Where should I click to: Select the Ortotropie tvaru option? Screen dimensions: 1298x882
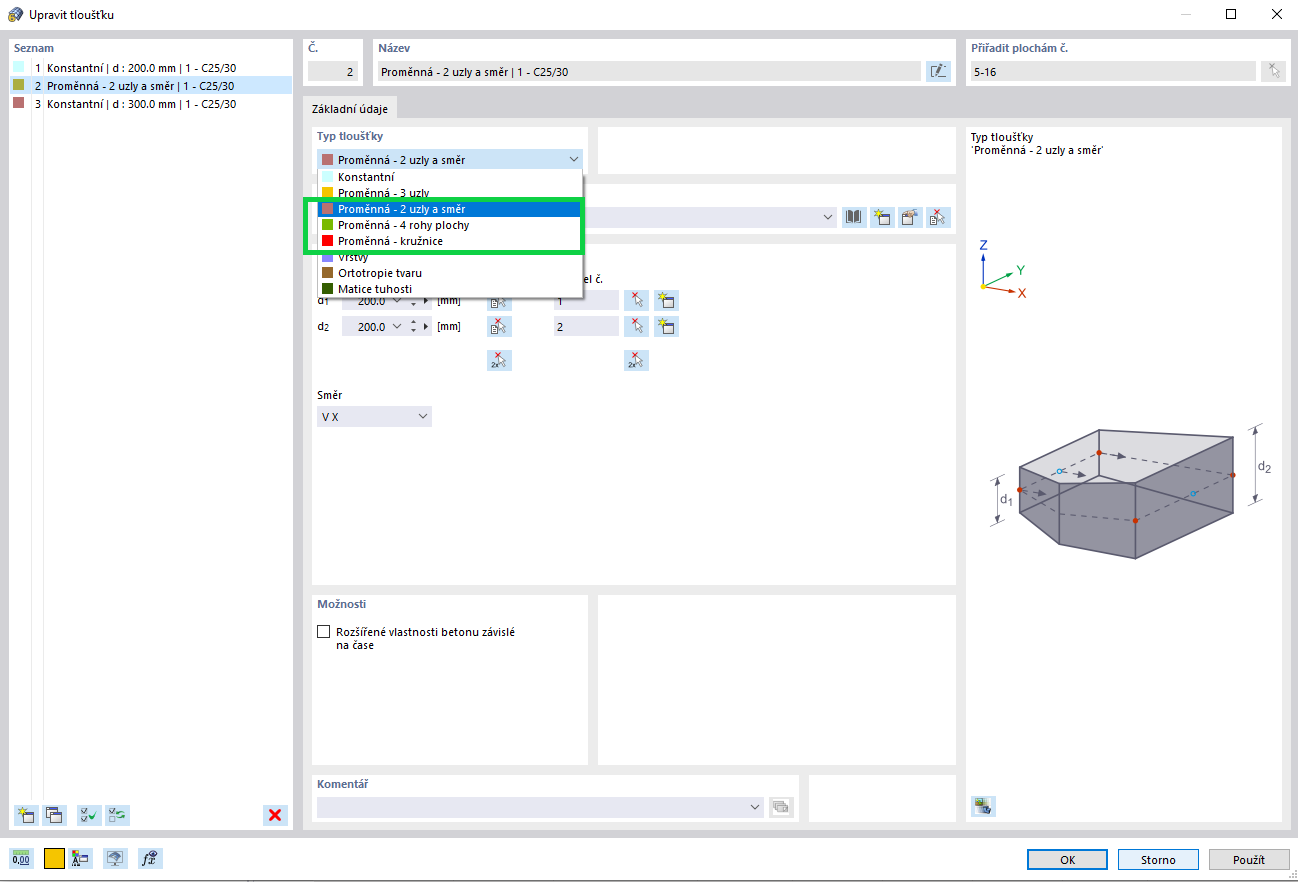[x=449, y=273]
